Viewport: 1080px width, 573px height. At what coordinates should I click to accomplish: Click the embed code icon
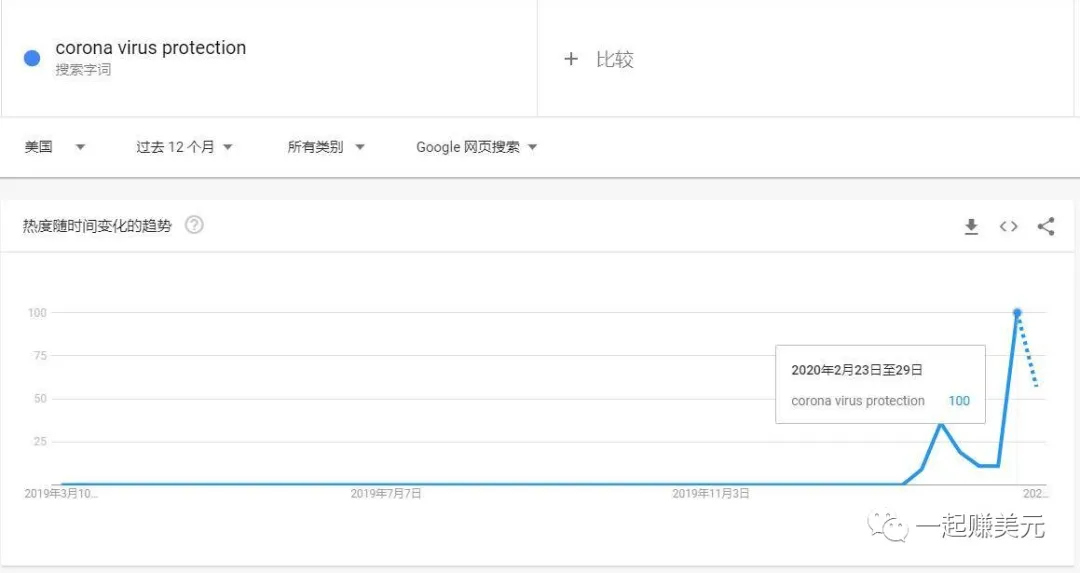pos(1008,227)
